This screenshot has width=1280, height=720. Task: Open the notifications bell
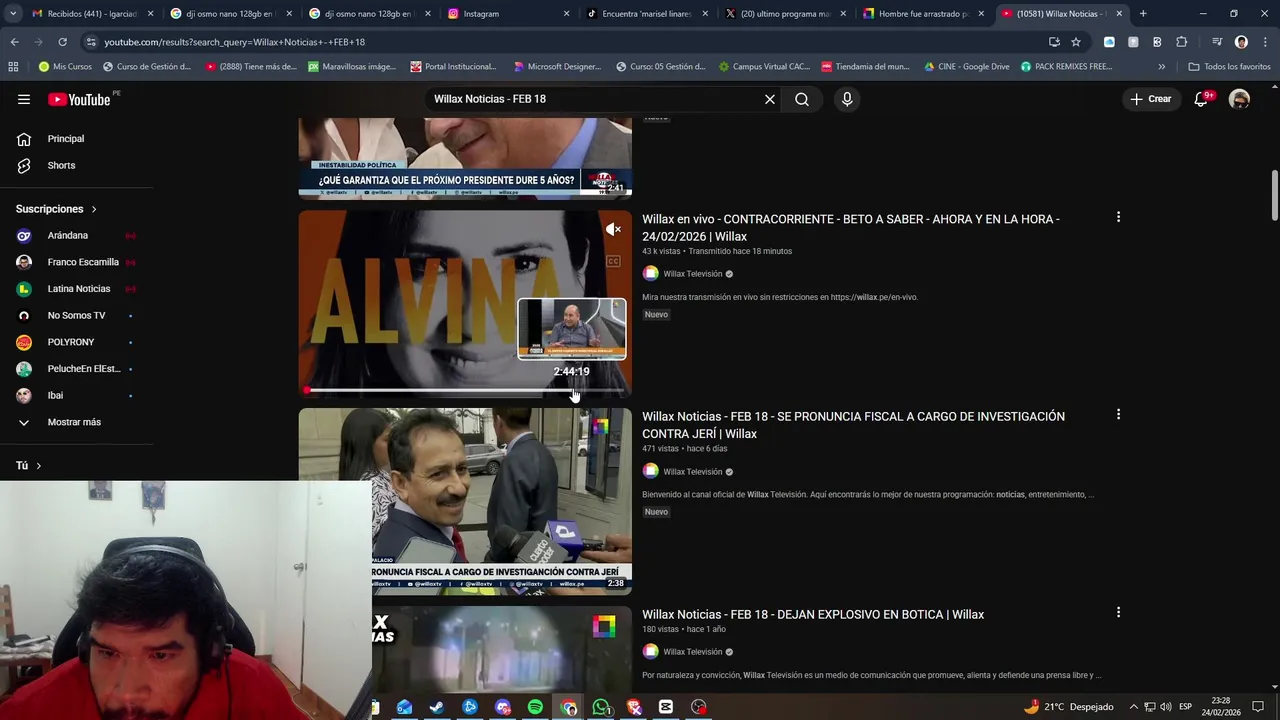pyautogui.click(x=1201, y=99)
